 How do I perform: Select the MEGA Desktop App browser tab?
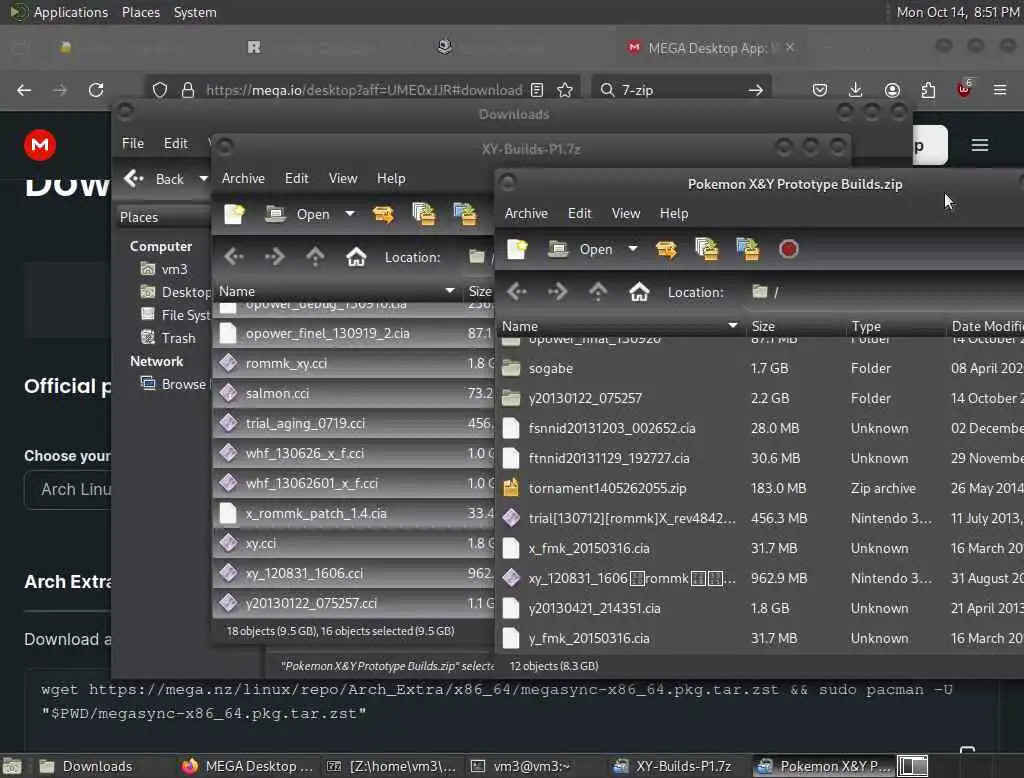click(711, 48)
